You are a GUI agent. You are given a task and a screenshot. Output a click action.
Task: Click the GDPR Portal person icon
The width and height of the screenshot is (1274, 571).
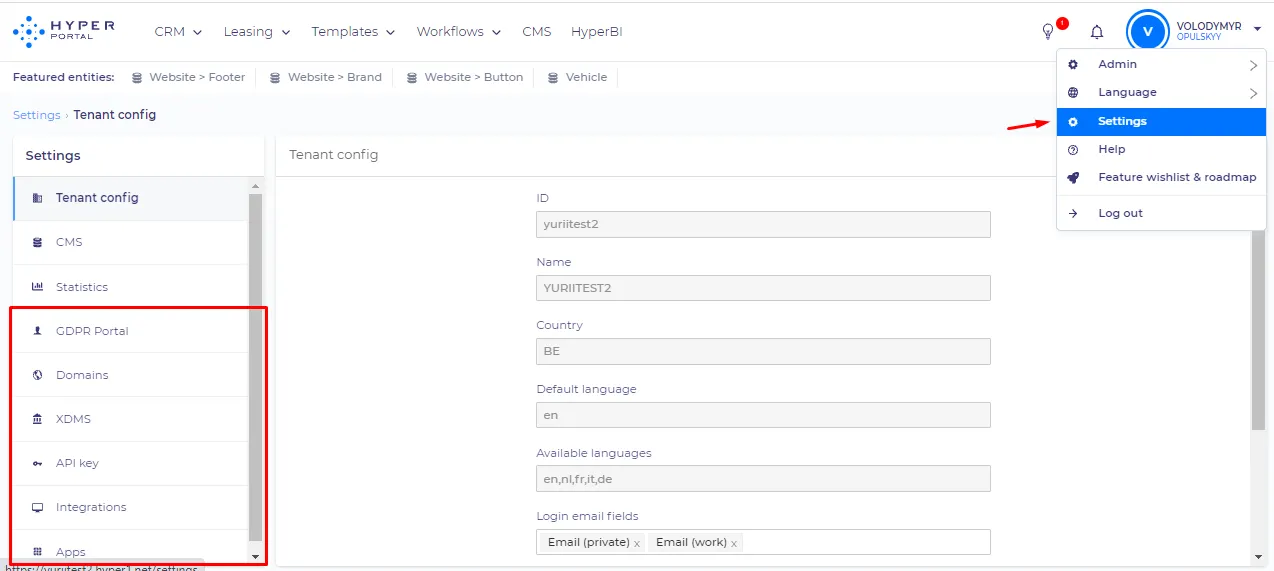[38, 331]
